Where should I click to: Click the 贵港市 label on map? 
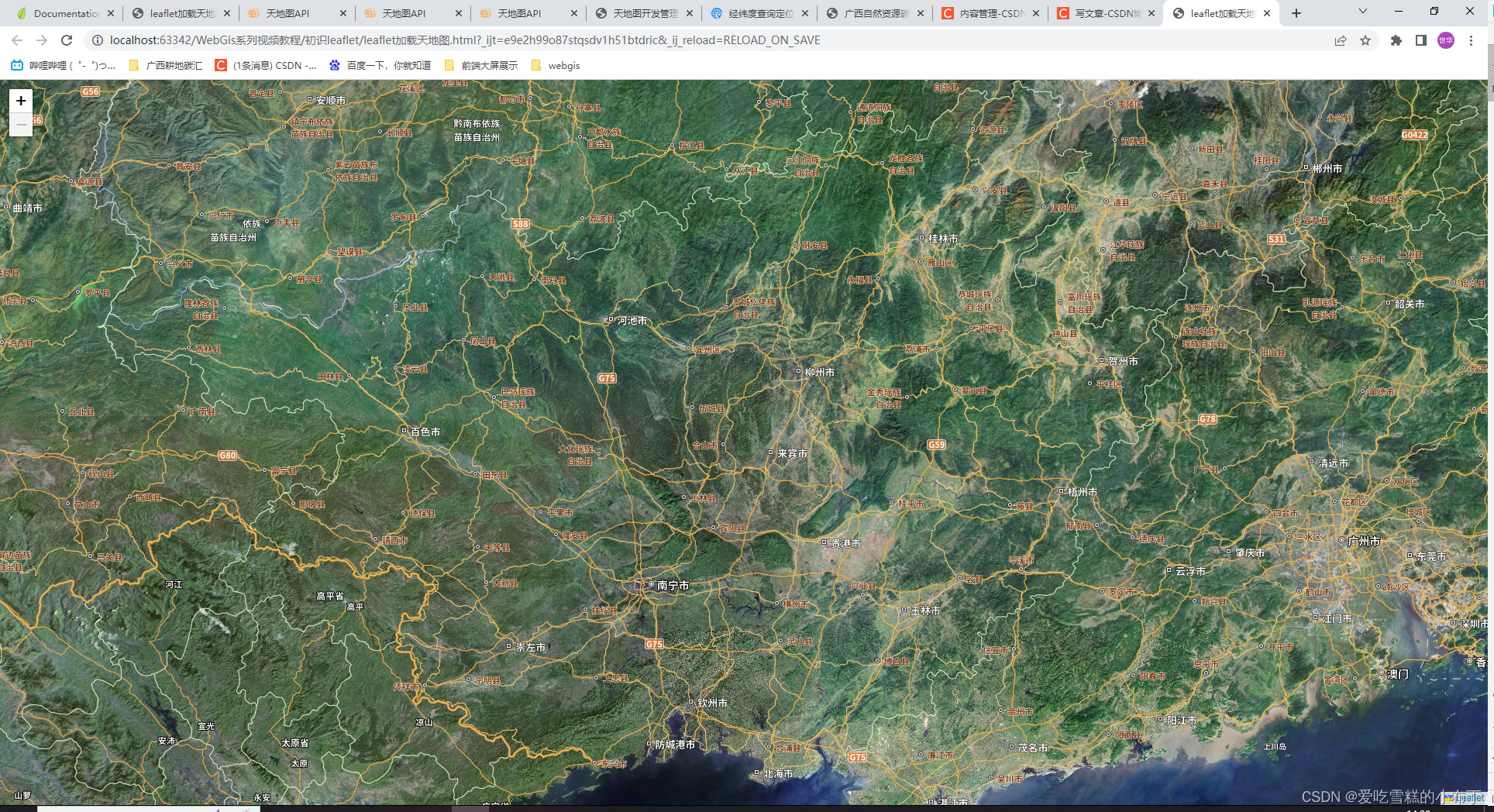[x=846, y=544]
